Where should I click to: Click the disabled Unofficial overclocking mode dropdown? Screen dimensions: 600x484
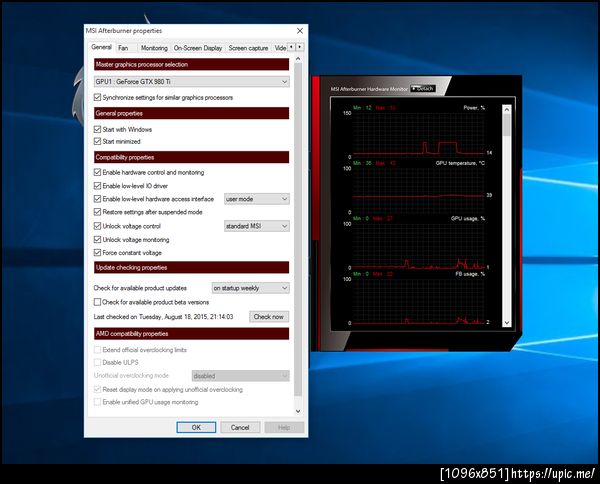coord(240,376)
